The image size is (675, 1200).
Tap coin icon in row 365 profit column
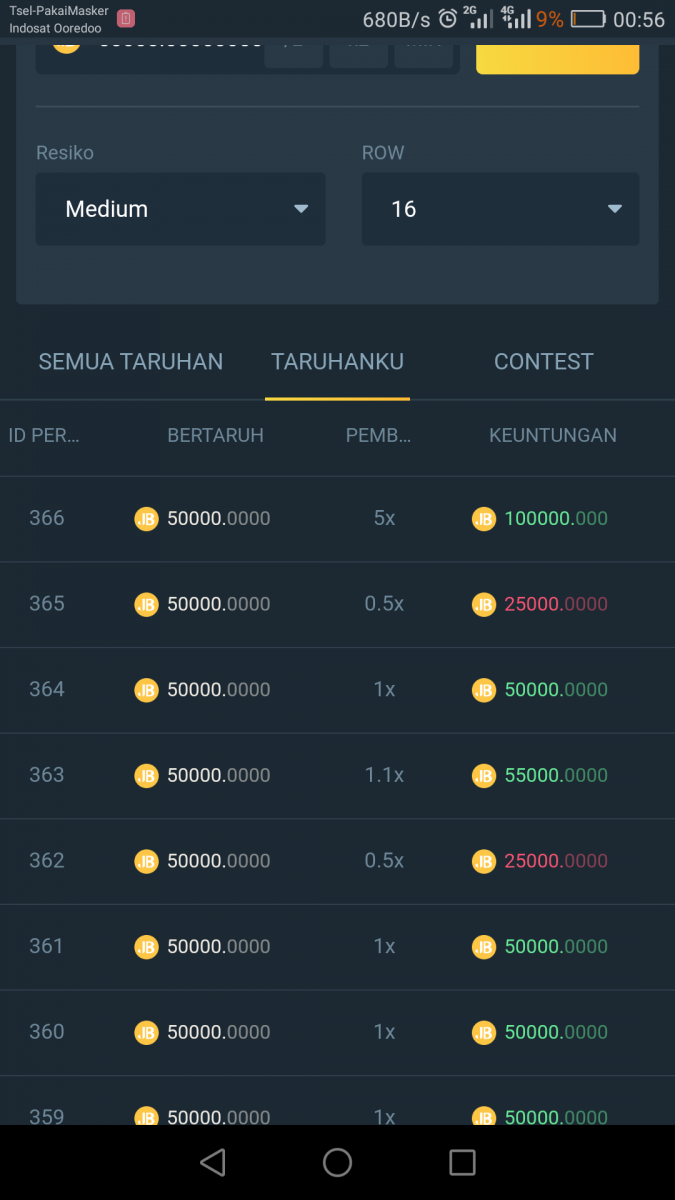[x=484, y=605]
